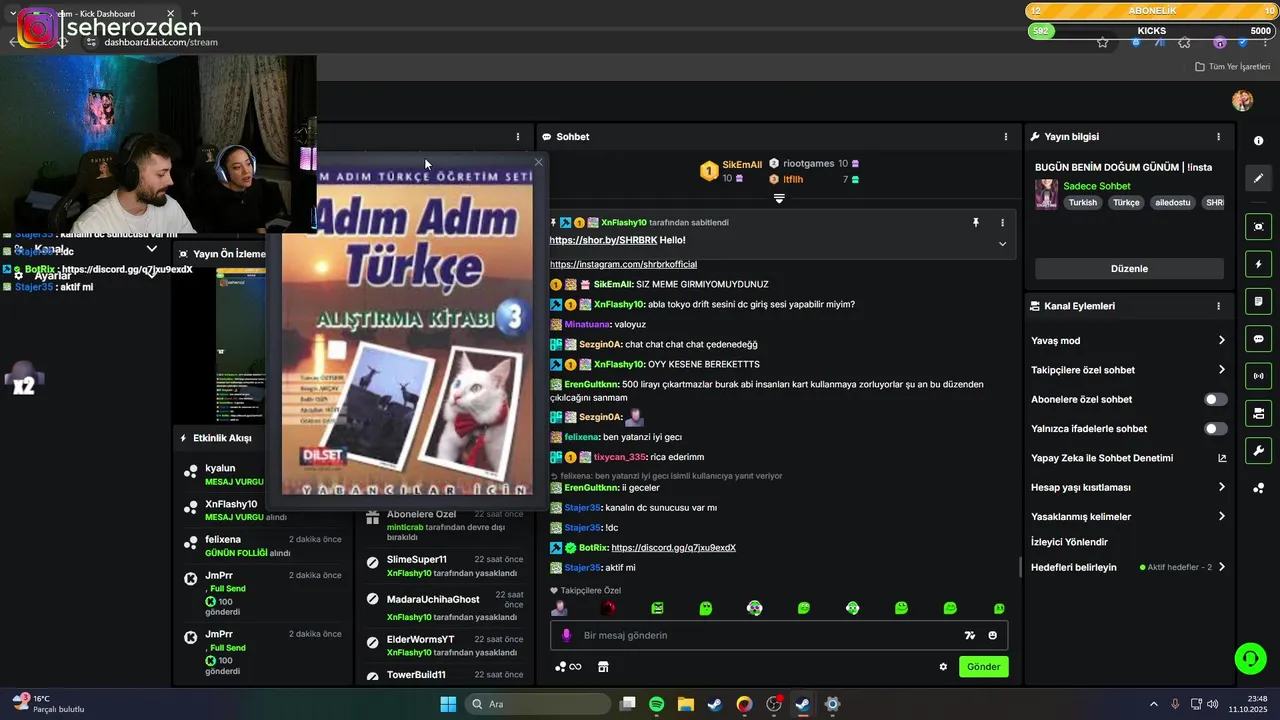Click the taskbar Ara search box
The image size is (1280, 720).
(539, 704)
